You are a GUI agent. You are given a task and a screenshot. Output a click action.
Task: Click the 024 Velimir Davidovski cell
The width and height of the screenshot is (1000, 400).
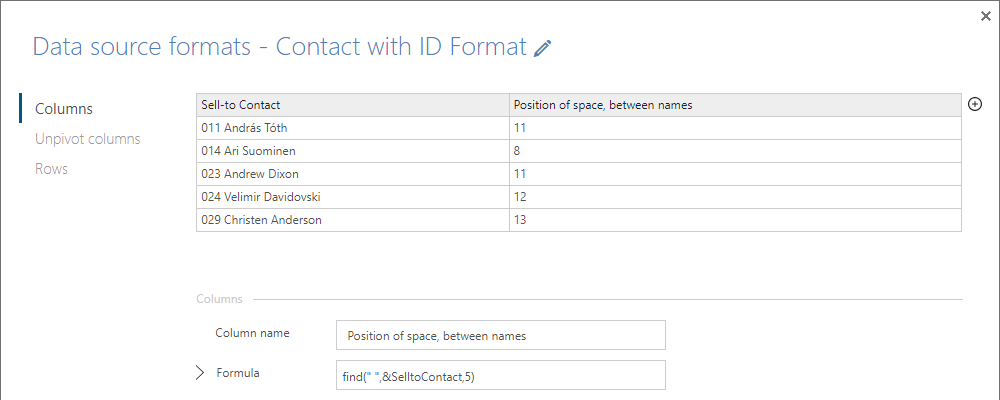(353, 197)
